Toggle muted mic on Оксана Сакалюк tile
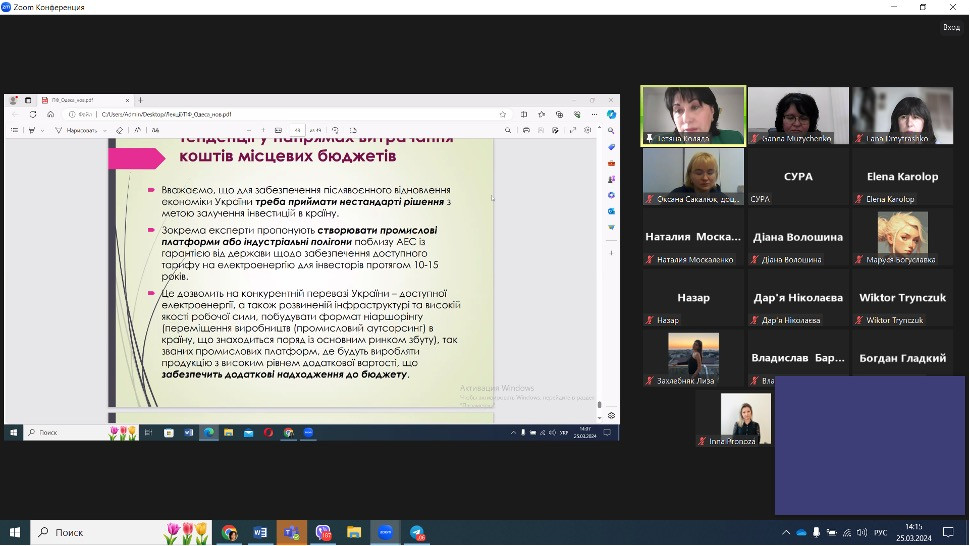 click(650, 199)
